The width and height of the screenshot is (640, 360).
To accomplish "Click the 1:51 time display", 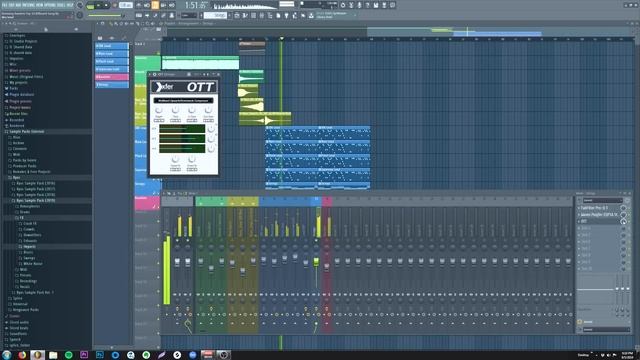I will (x=195, y=5).
